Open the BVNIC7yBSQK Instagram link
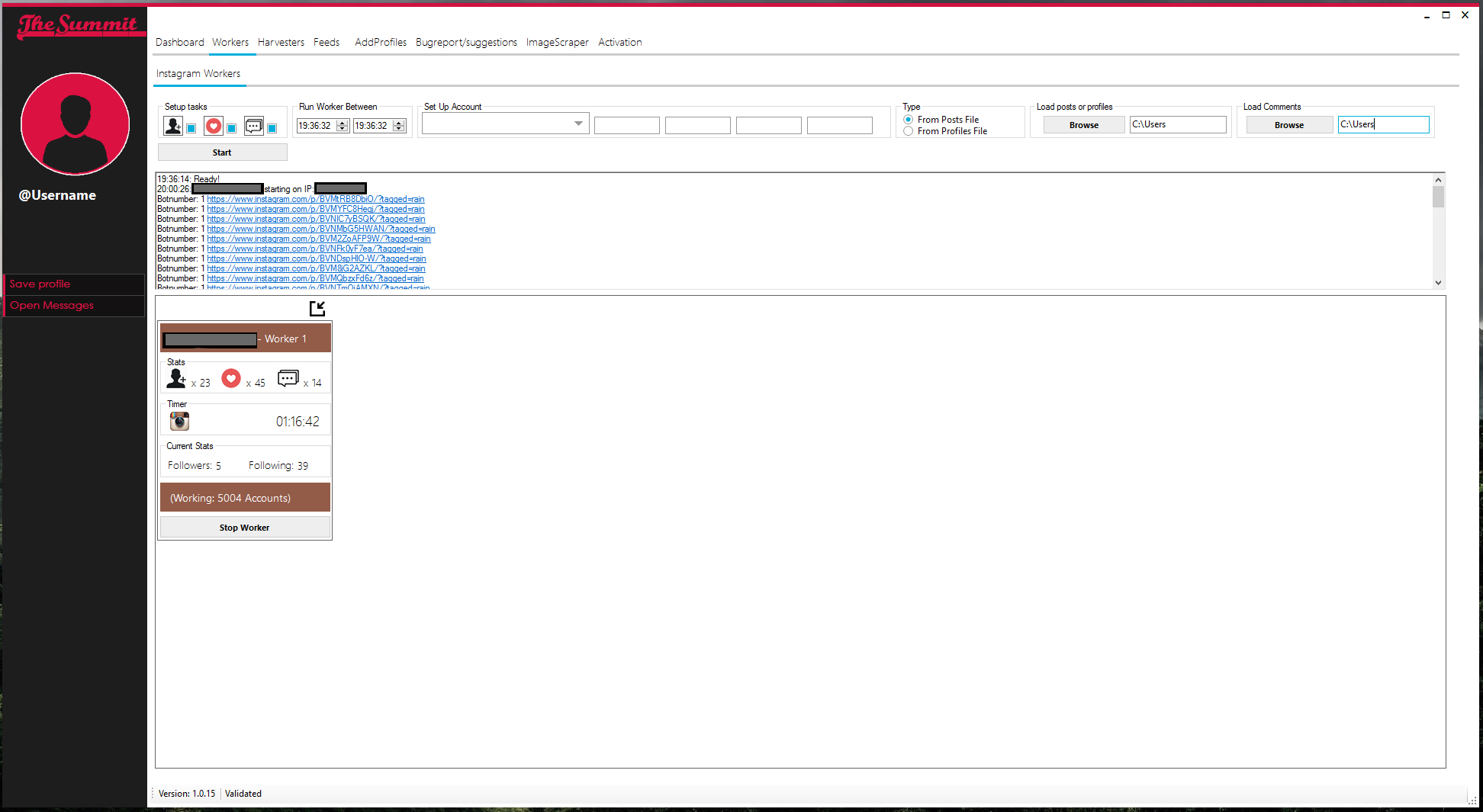Screen dimensions: 1483x812 pos(316,219)
